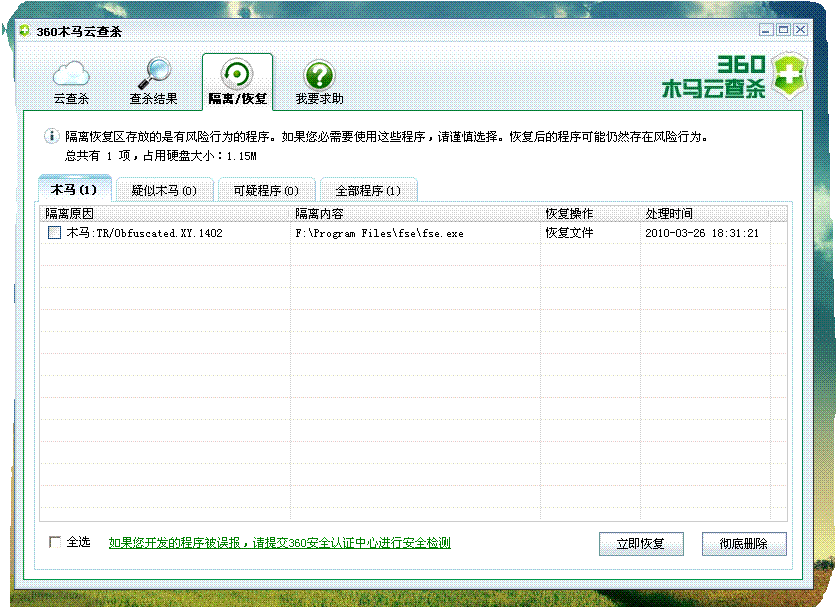Check the box for 木马:TR/Obfuscated.XY.1402 row
This screenshot has width=838, height=609.
pyautogui.click(x=55, y=232)
